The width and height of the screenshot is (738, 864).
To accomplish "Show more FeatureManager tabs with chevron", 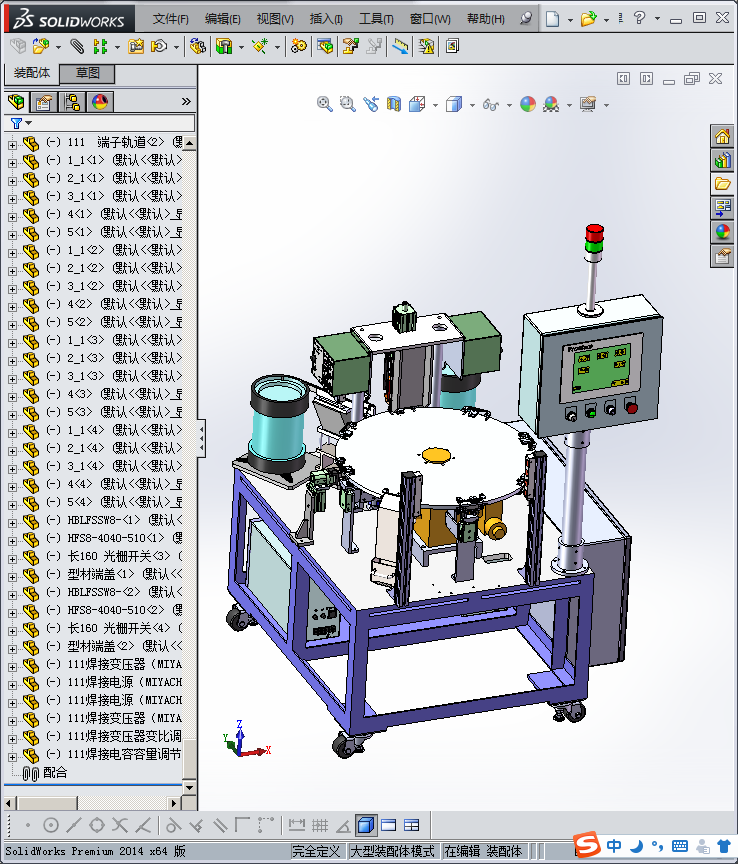I will [186, 101].
